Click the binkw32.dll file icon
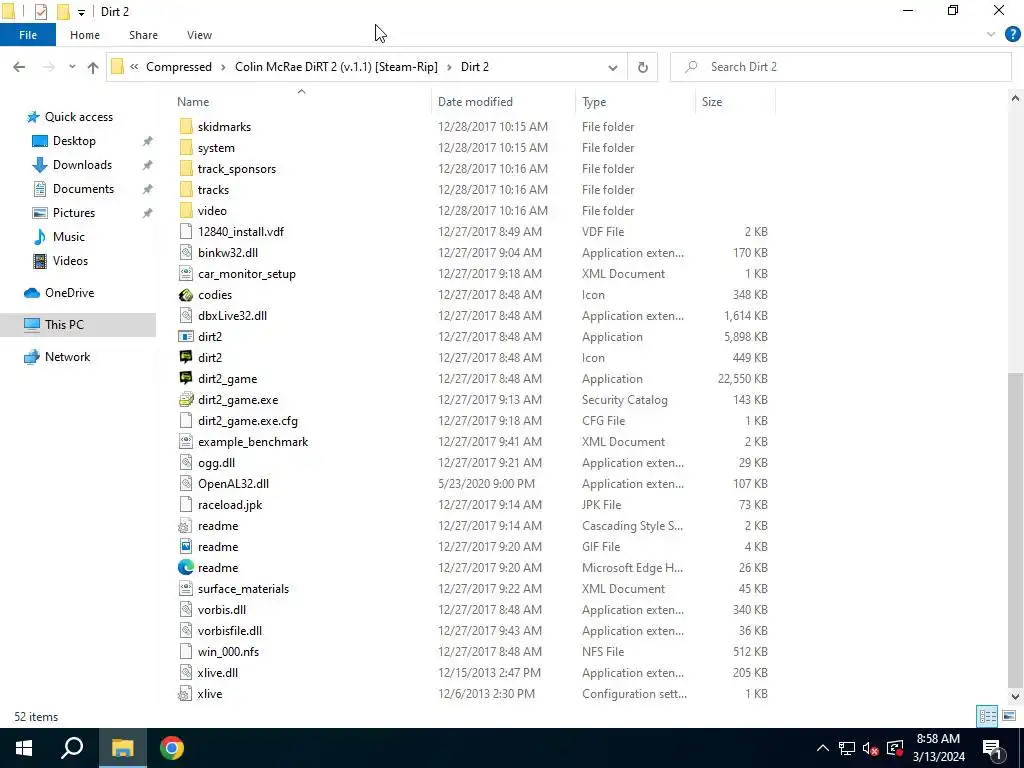Screen dimensions: 1024x768 (x=186, y=253)
